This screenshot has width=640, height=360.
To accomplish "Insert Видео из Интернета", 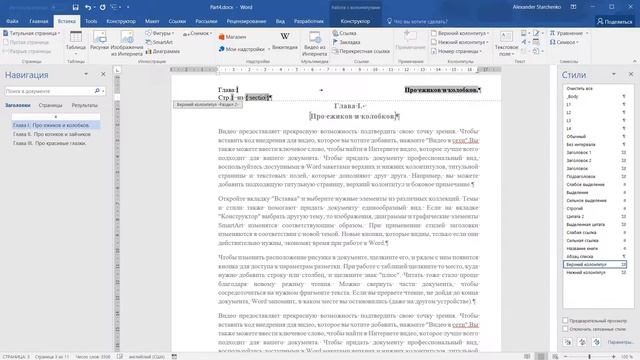I will pos(314,43).
